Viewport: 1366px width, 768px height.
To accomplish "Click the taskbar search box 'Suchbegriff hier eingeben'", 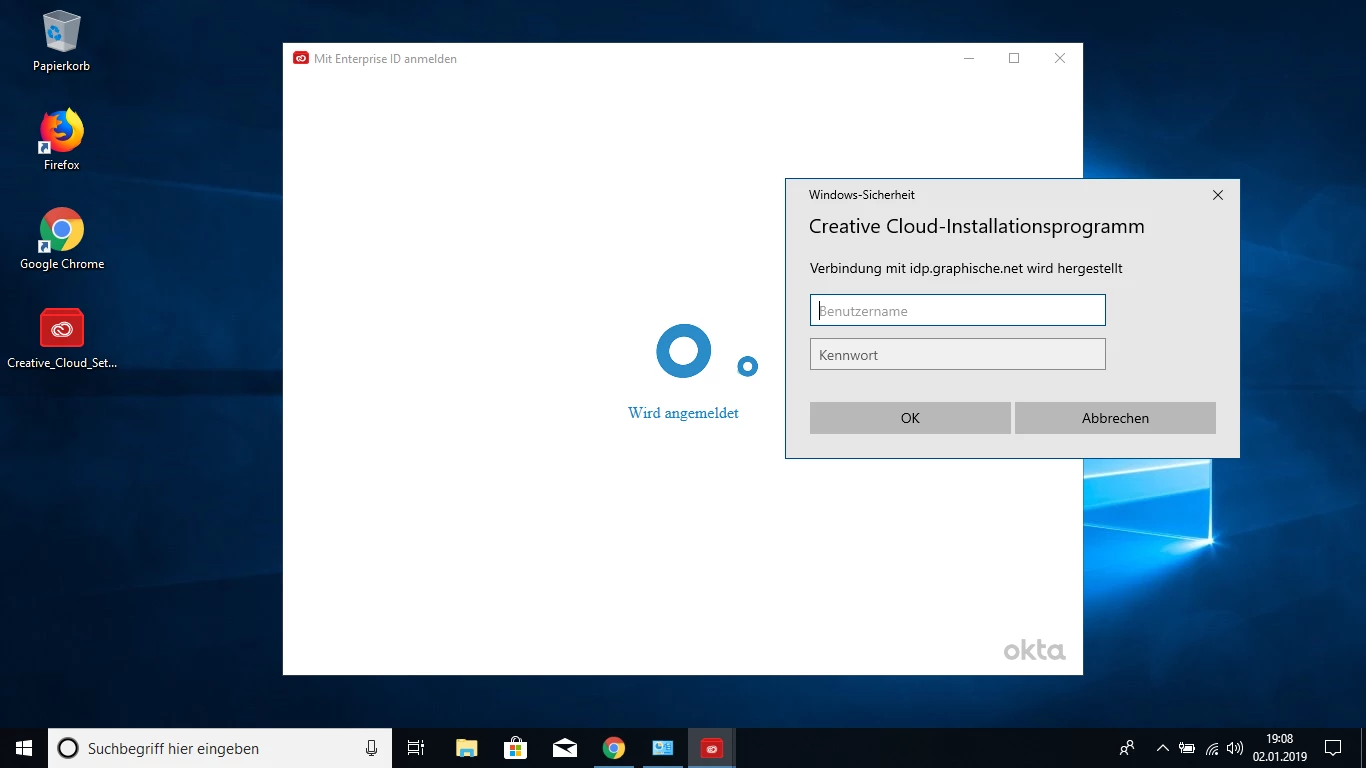I will [220, 748].
